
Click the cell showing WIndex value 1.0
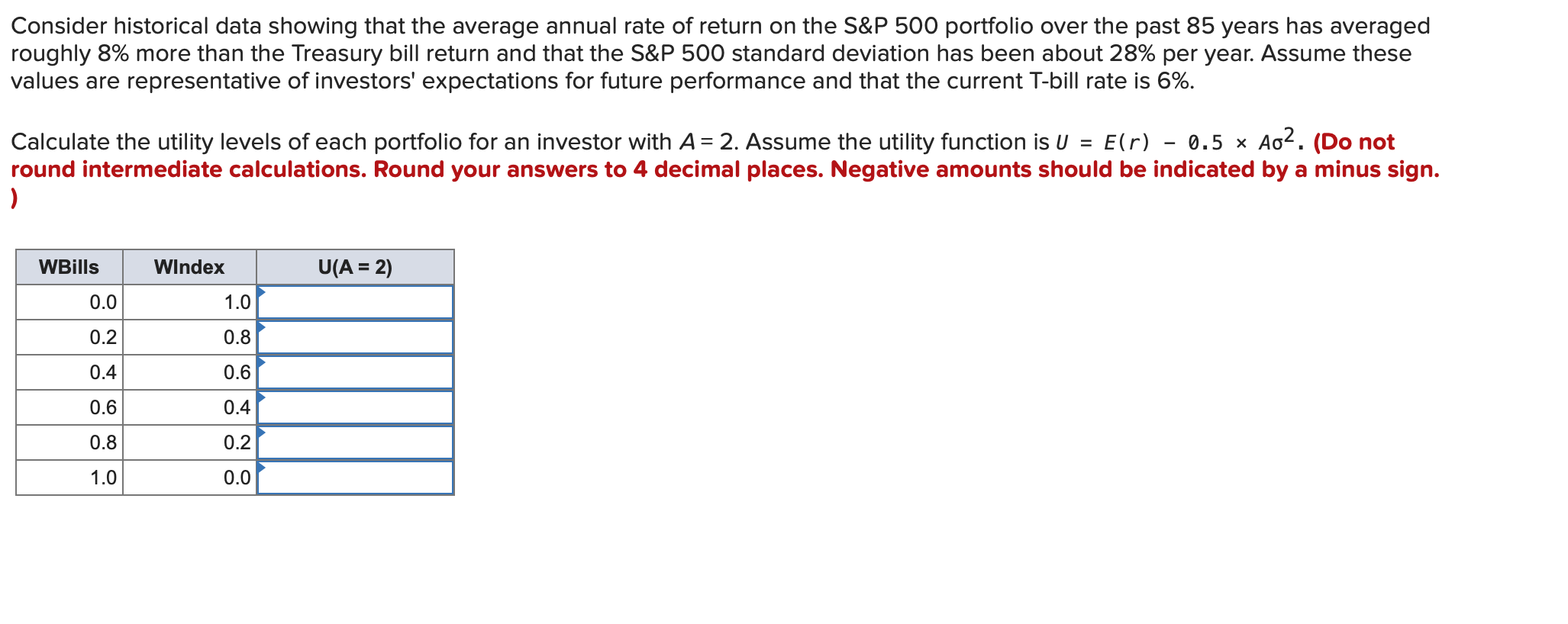click(237, 302)
